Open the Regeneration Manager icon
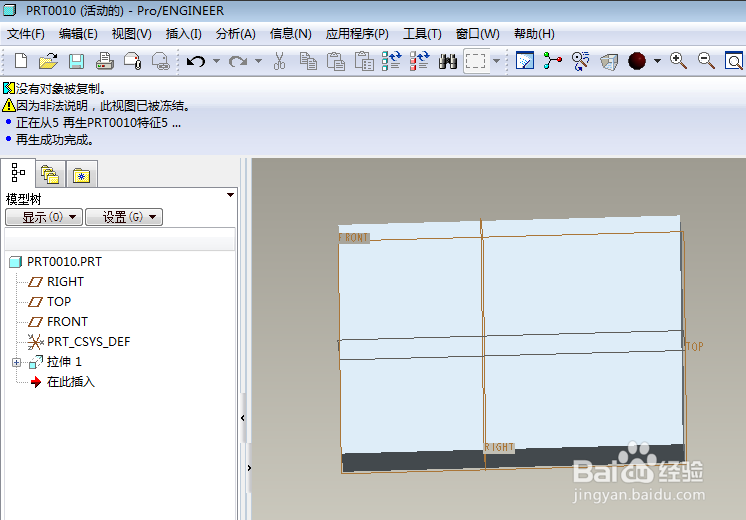The image size is (746, 520). tap(420, 61)
